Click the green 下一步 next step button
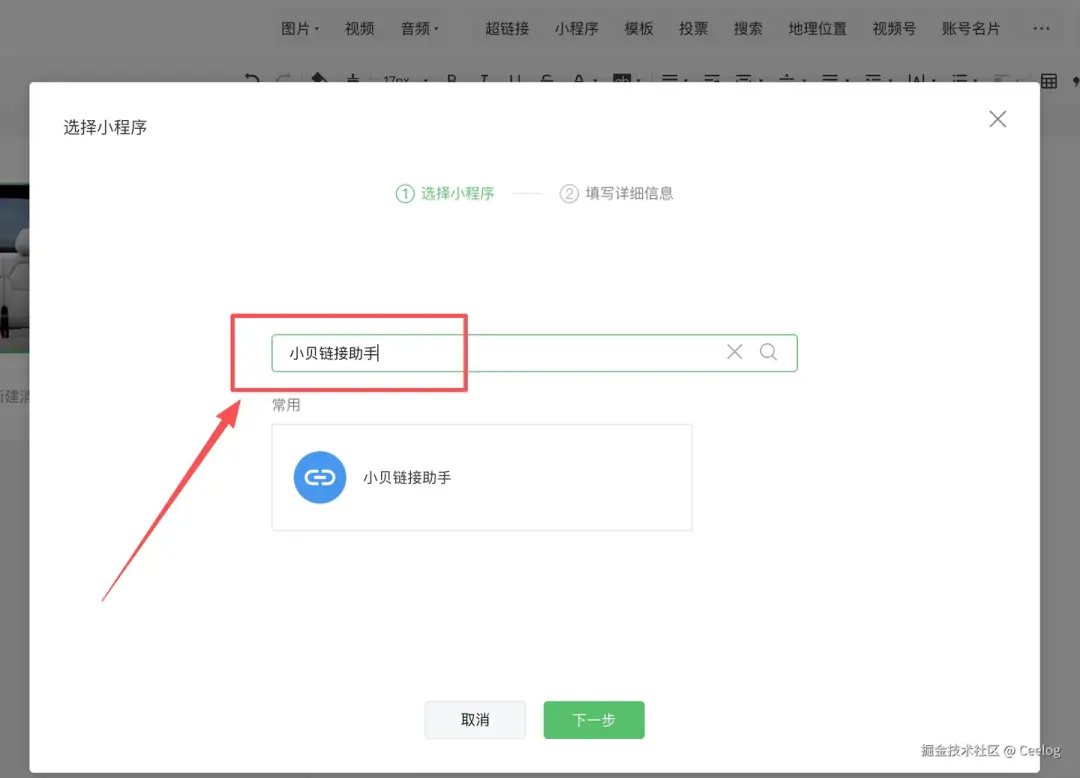 pyautogui.click(x=593, y=719)
